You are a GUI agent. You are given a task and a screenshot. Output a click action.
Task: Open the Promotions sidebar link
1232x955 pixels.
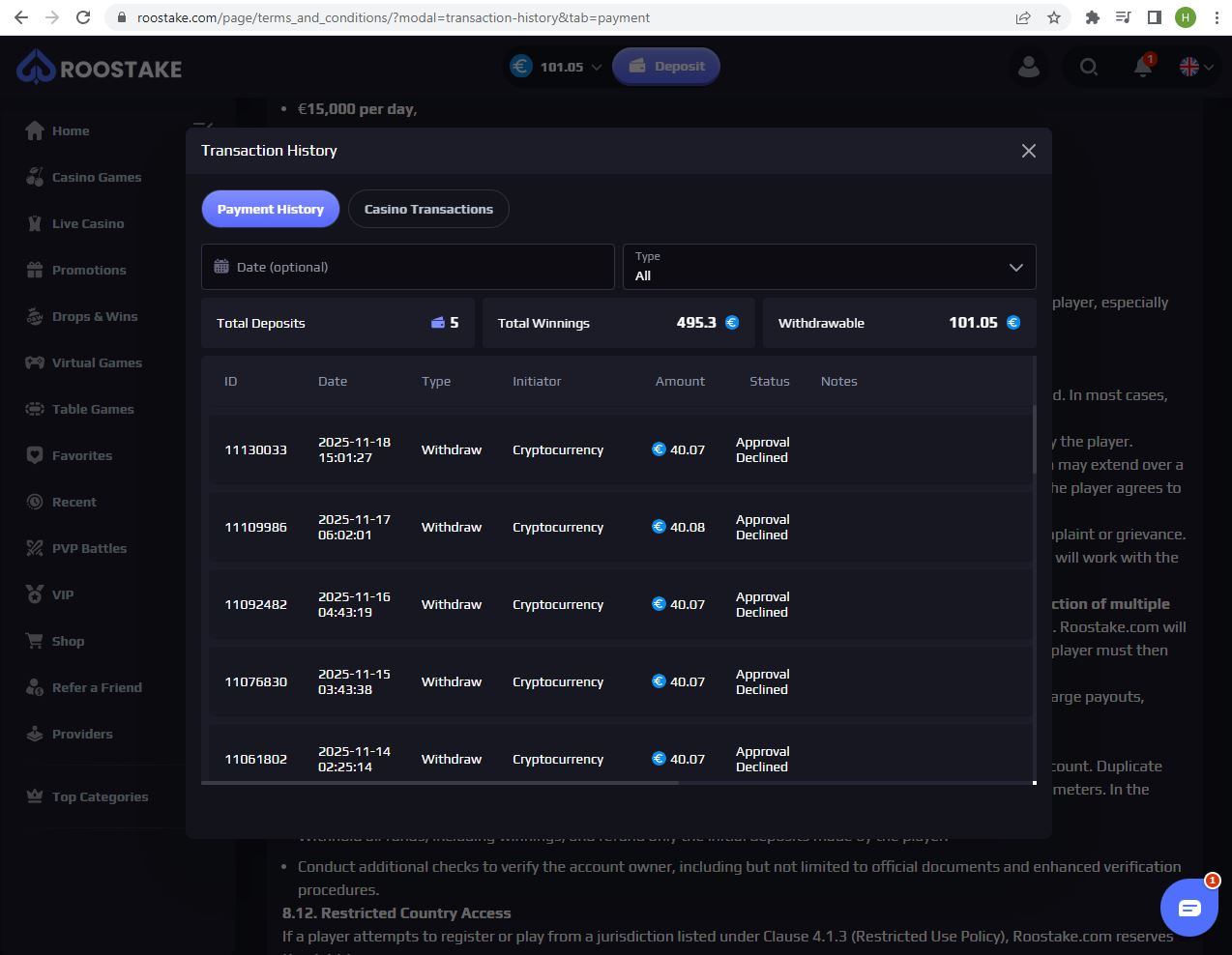(88, 270)
